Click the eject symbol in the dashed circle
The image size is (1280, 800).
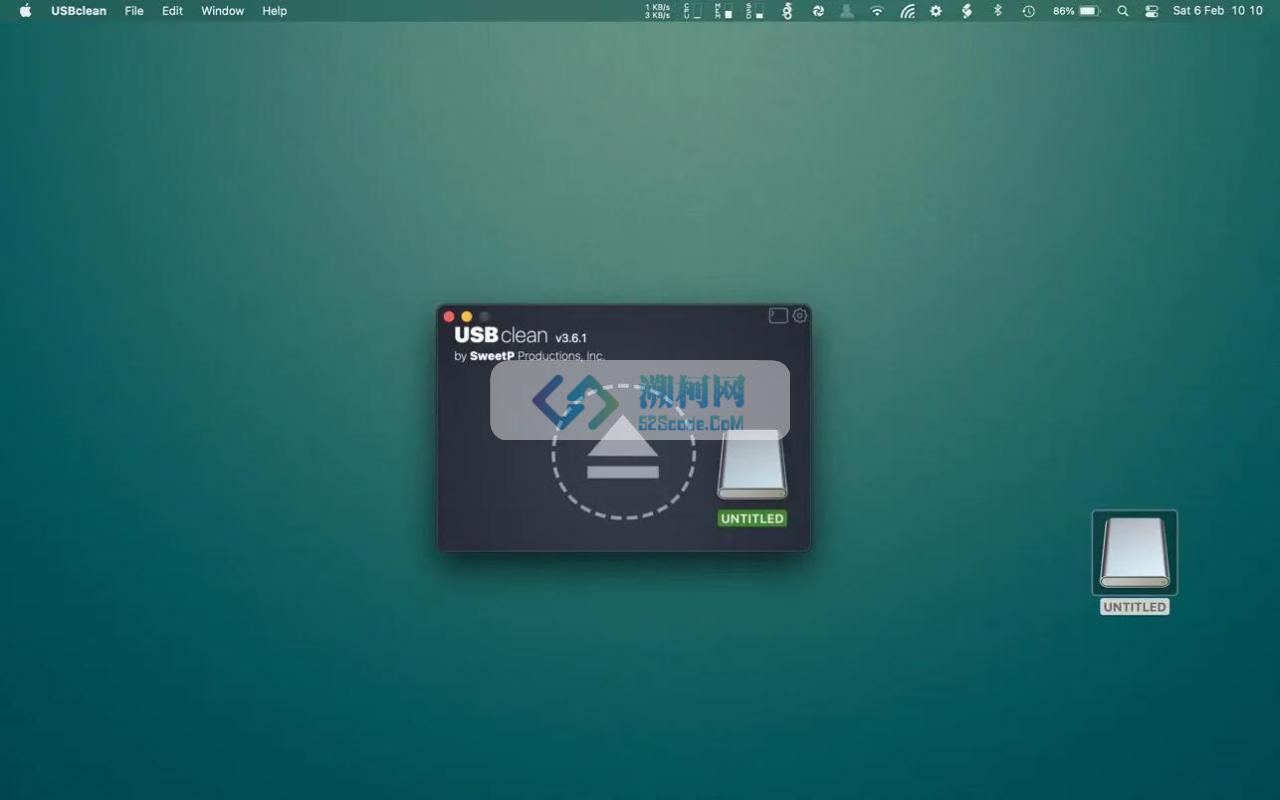click(x=623, y=447)
